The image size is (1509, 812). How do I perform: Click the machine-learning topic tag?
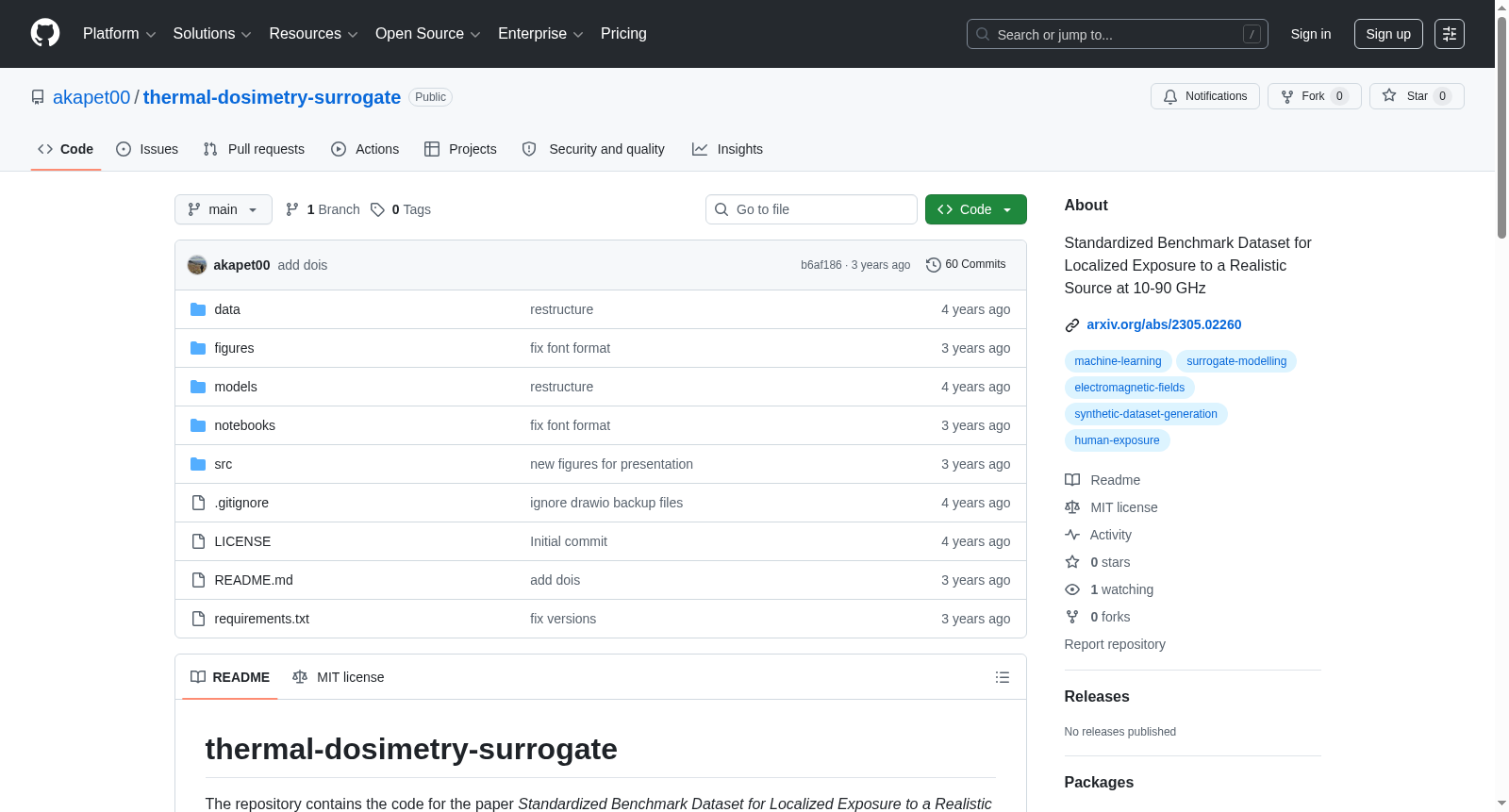click(x=1118, y=361)
